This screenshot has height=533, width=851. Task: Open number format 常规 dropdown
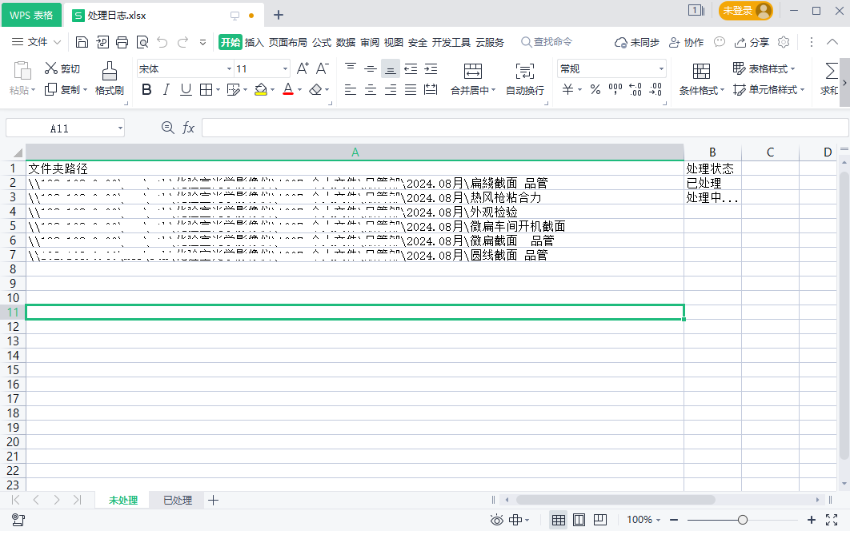661,68
